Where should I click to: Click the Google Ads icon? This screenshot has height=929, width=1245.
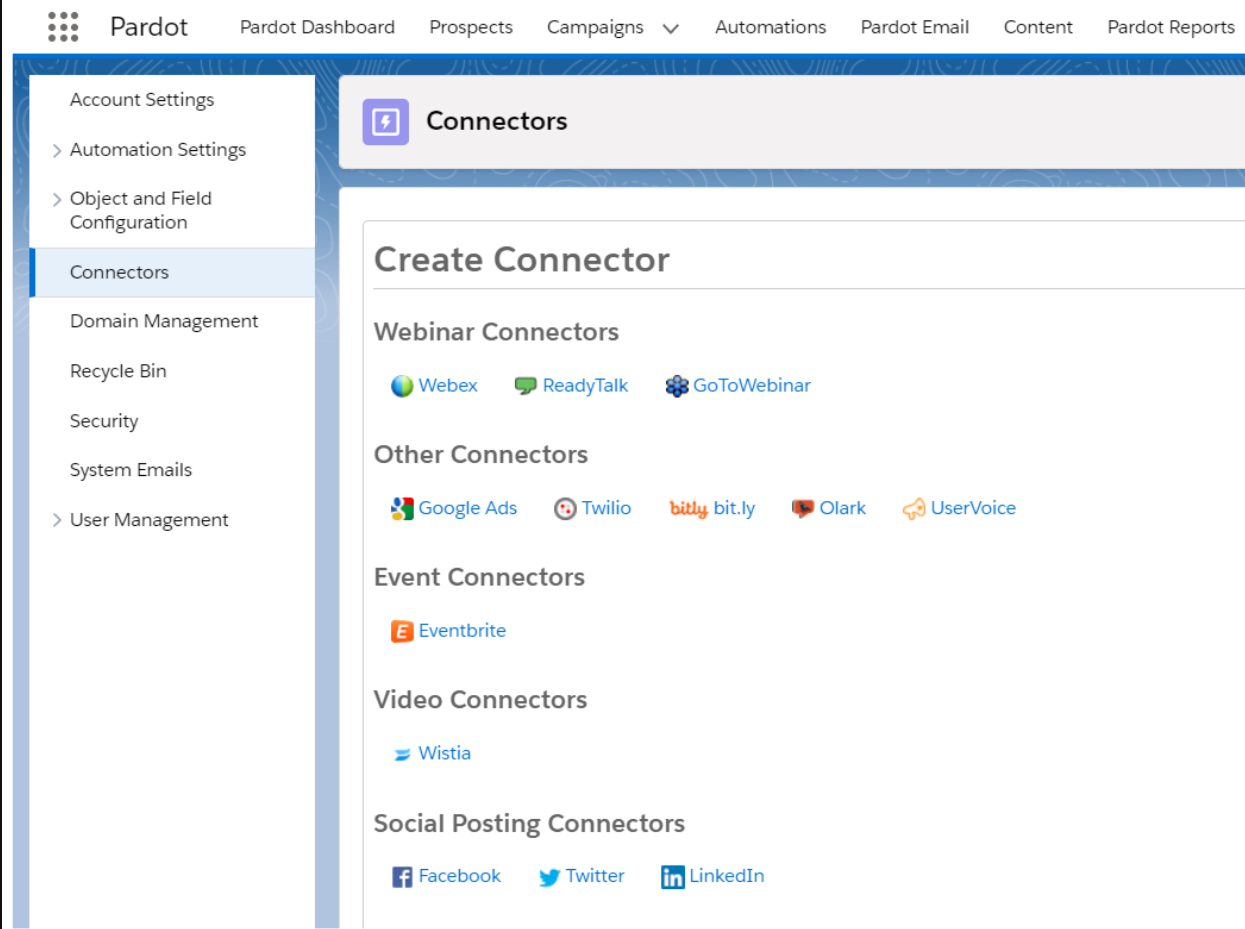pyautogui.click(x=402, y=508)
